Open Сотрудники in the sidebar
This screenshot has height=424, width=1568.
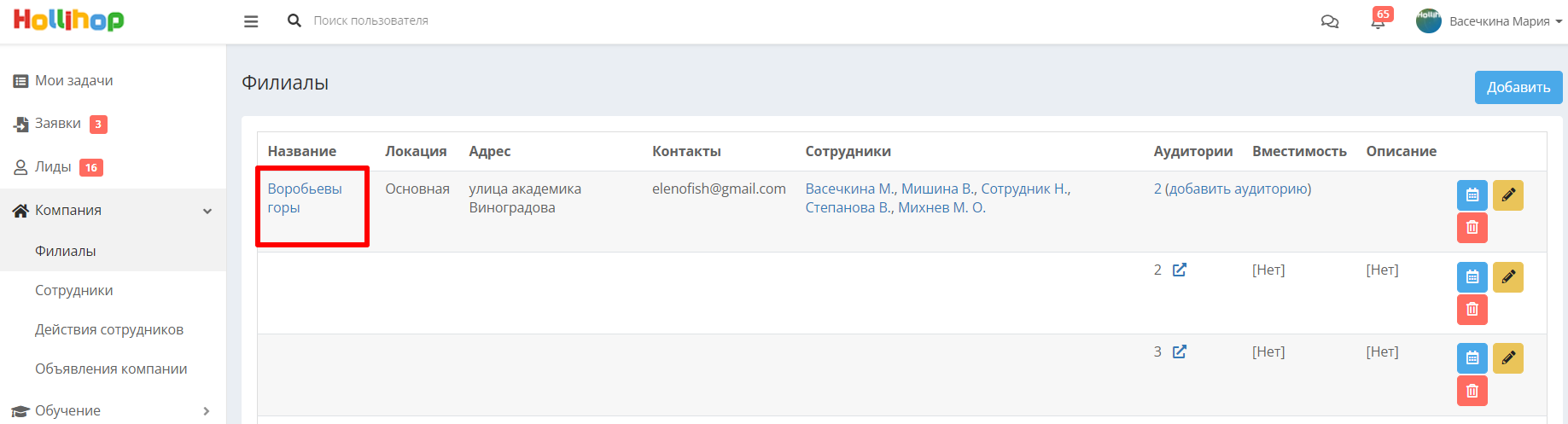click(74, 290)
